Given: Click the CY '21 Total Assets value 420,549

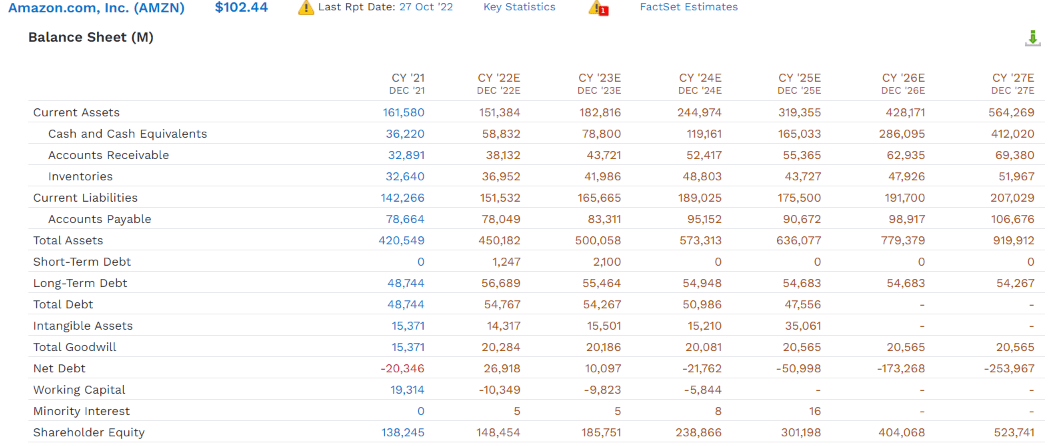Looking at the screenshot, I should (x=402, y=241).
